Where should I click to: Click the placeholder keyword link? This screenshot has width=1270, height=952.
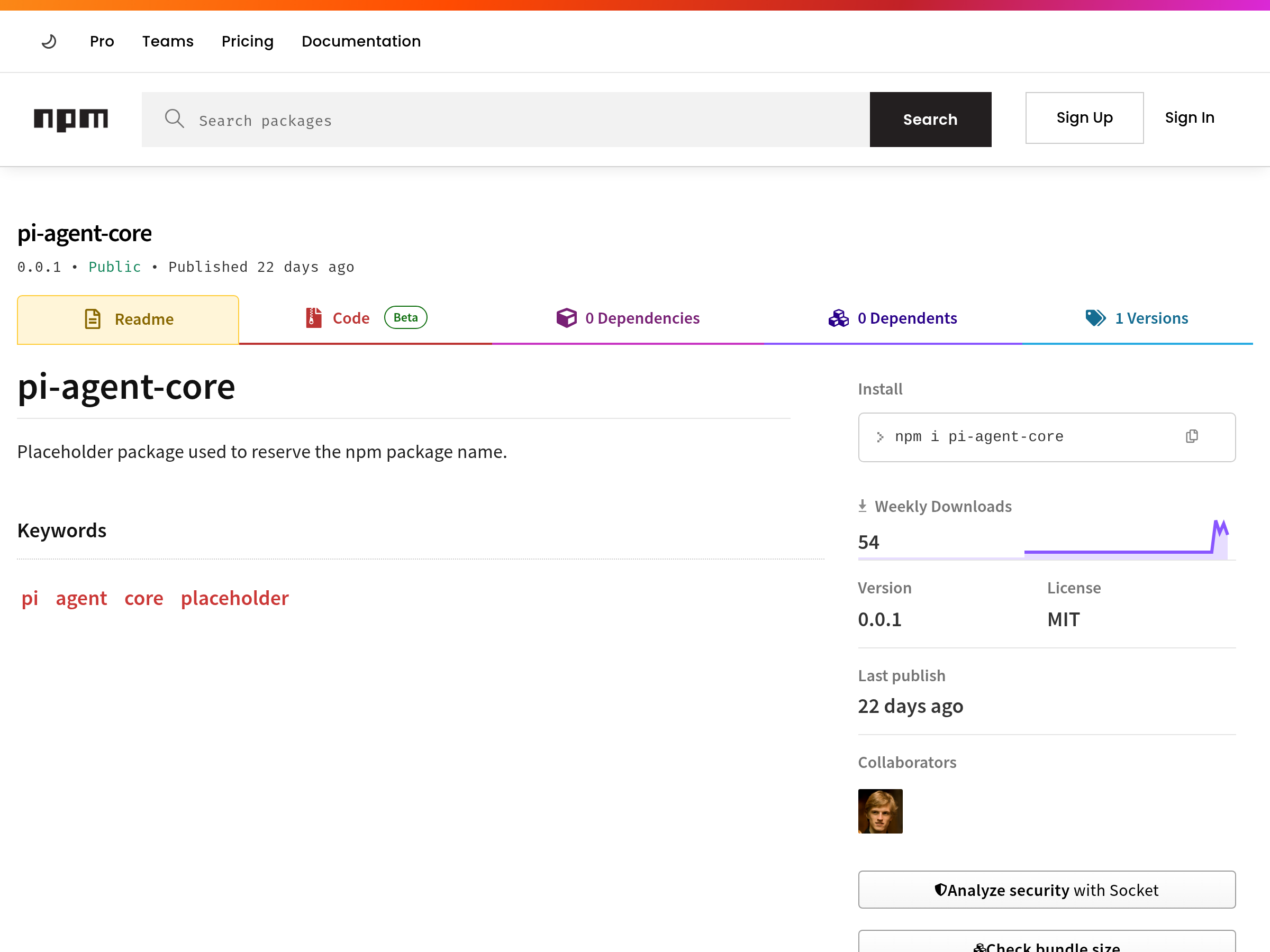point(235,598)
